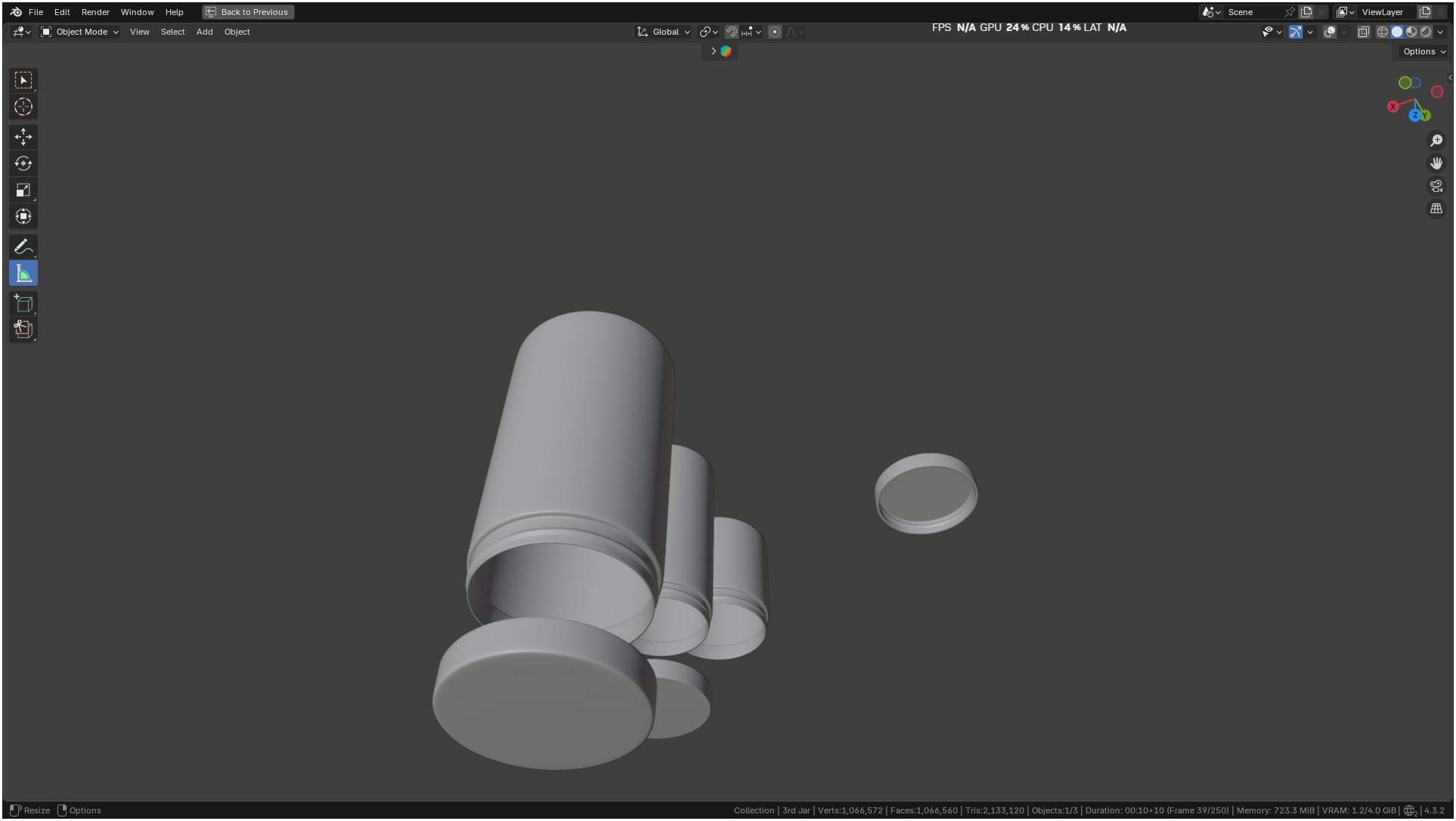This screenshot has height=821, width=1456.
Task: Click the red X axis gizmo handle
Action: click(x=1393, y=107)
